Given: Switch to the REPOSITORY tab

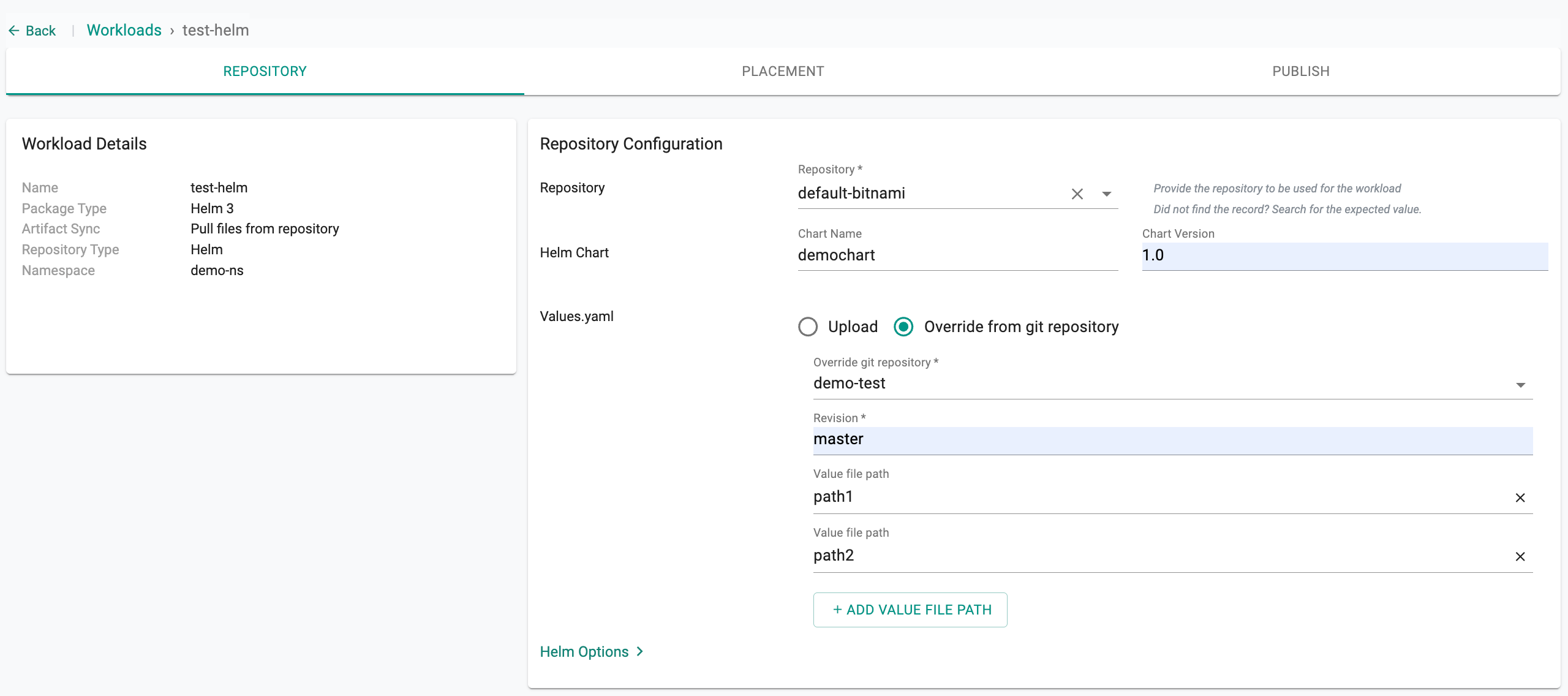Looking at the screenshot, I should coord(265,71).
